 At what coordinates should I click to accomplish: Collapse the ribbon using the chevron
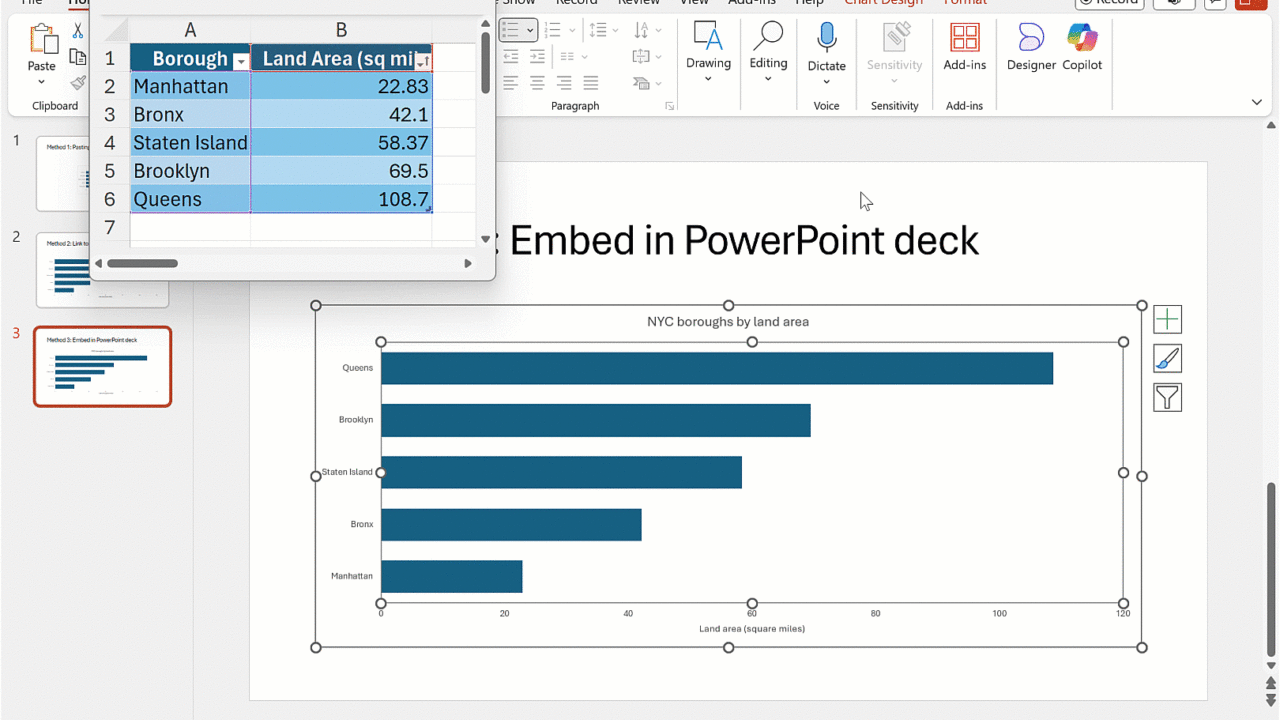pyautogui.click(x=1257, y=102)
